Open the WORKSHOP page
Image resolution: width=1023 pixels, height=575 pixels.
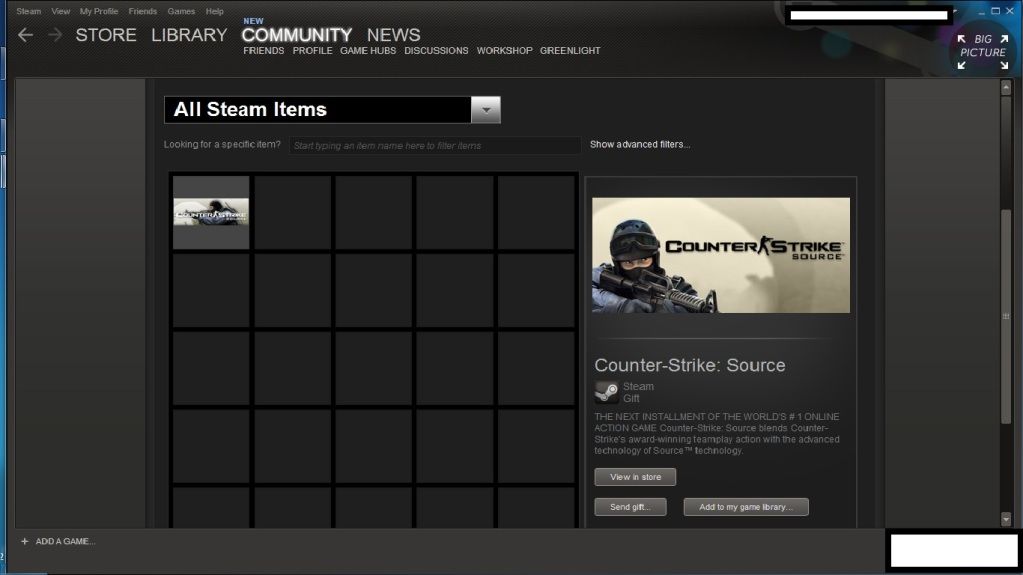click(504, 51)
